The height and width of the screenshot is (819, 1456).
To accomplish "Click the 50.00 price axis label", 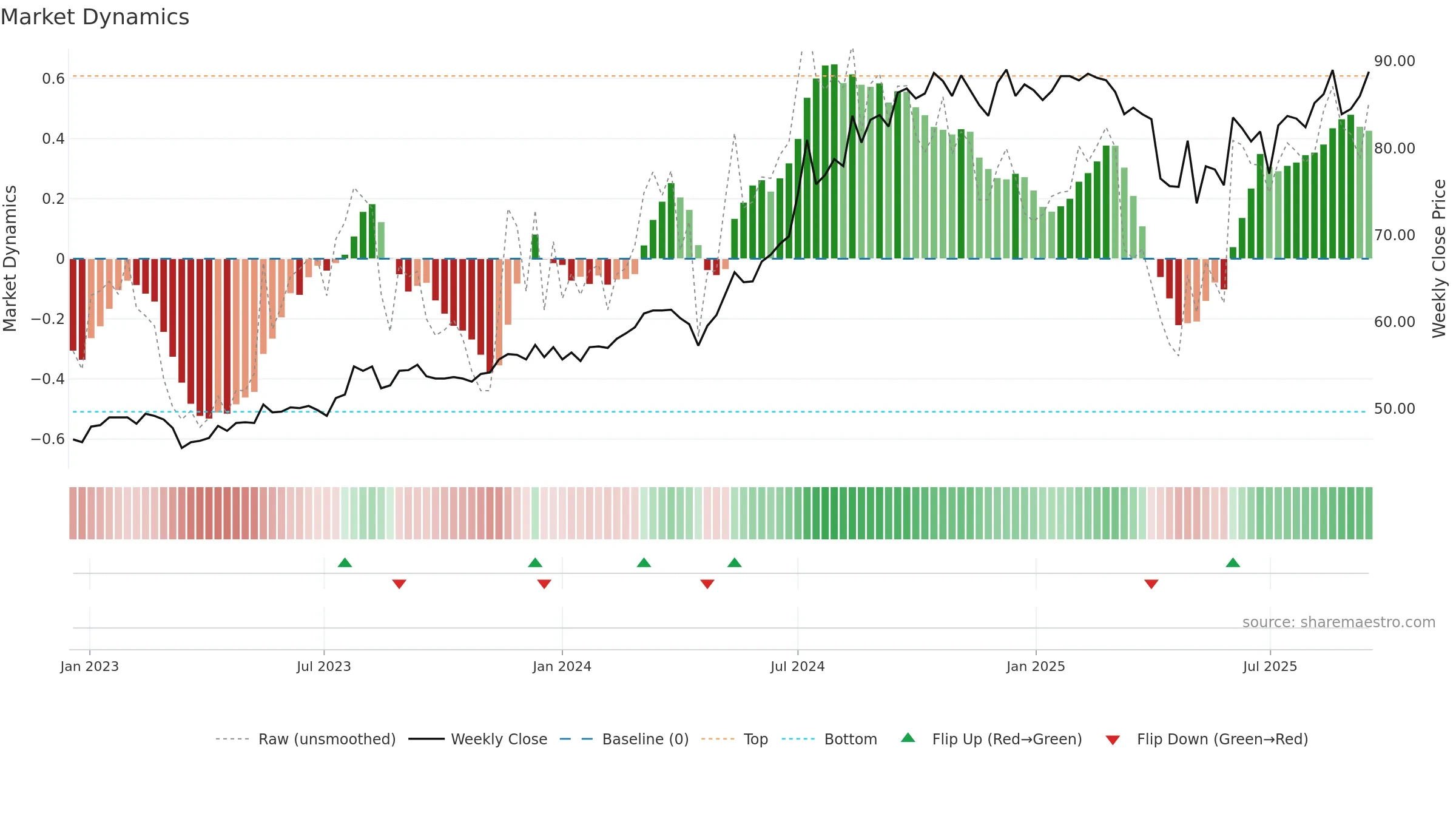I will (1395, 409).
